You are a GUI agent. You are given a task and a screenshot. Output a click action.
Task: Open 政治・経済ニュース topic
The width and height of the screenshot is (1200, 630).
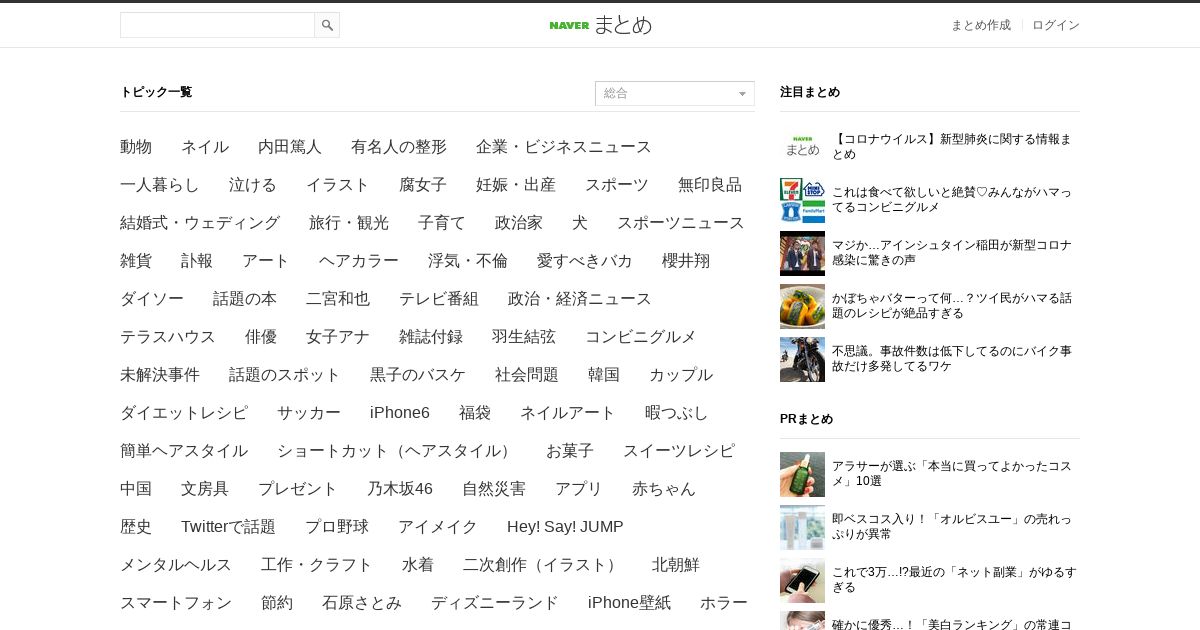point(580,299)
